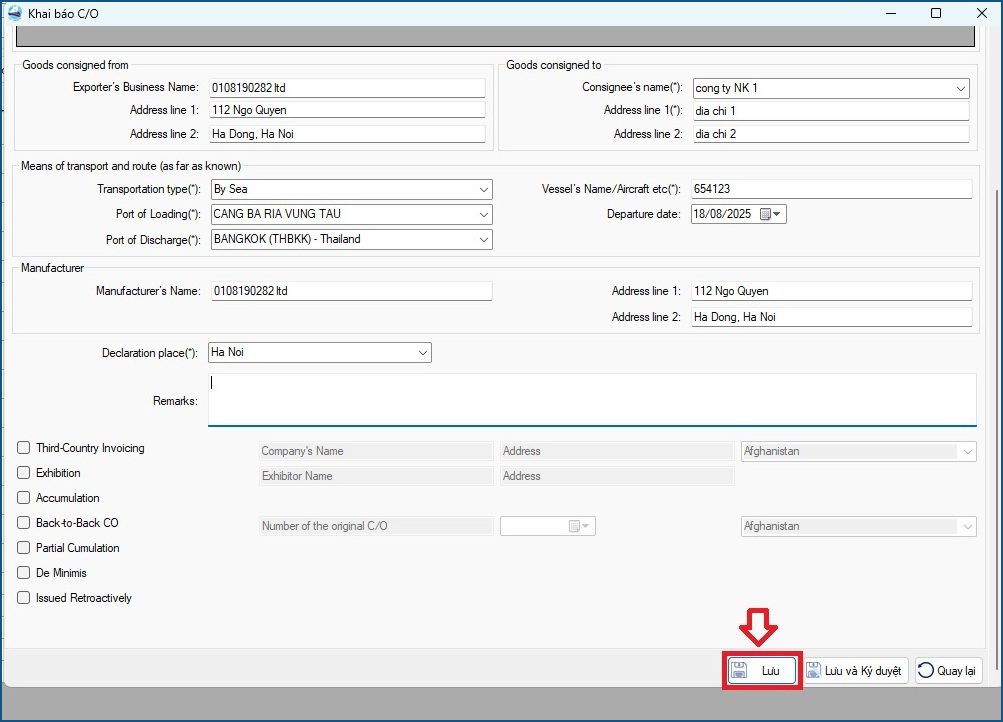The width and height of the screenshot is (1003, 722).
Task: Tick the Exhibition checkbox
Action: click(24, 473)
